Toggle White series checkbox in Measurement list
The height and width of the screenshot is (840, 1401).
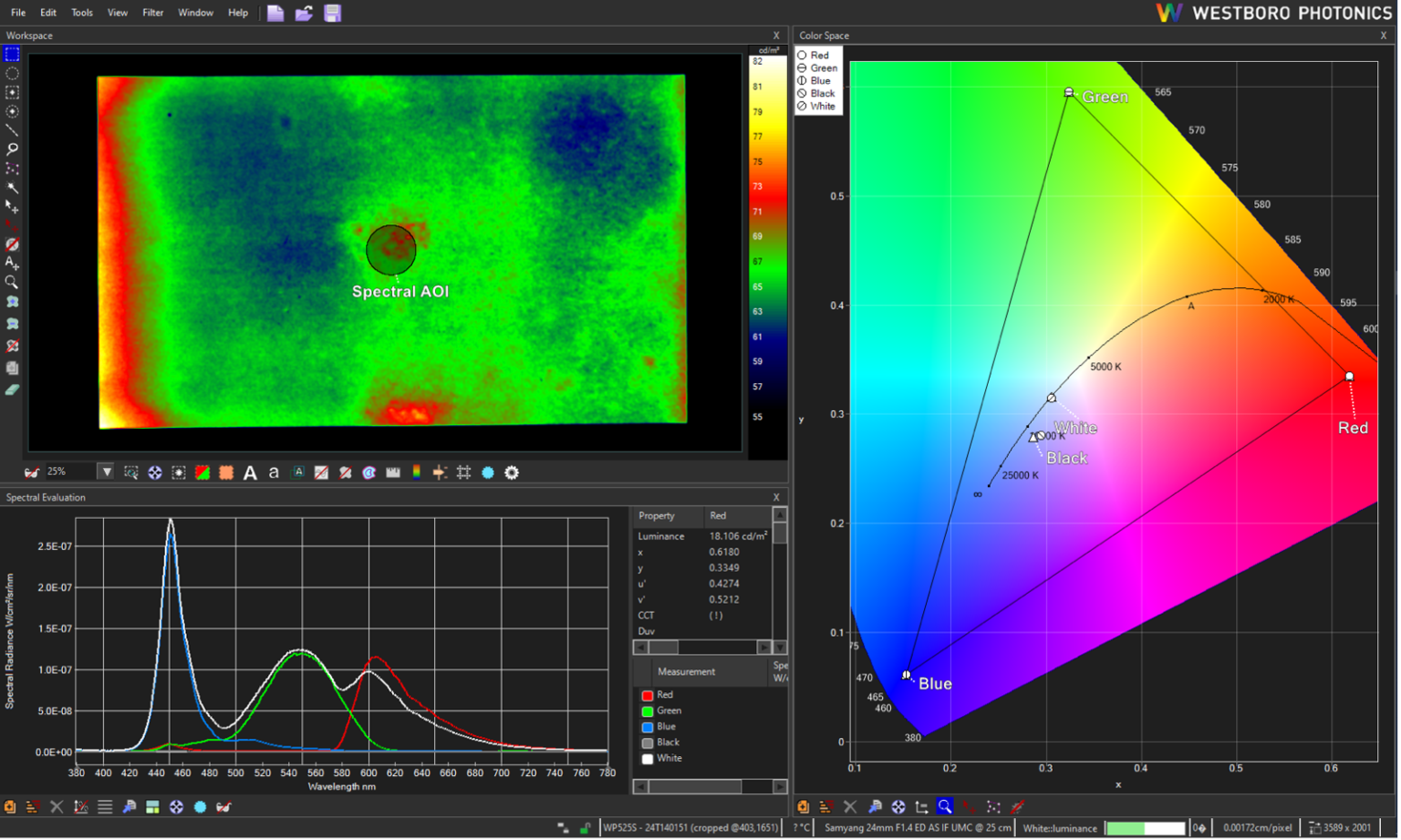(648, 760)
